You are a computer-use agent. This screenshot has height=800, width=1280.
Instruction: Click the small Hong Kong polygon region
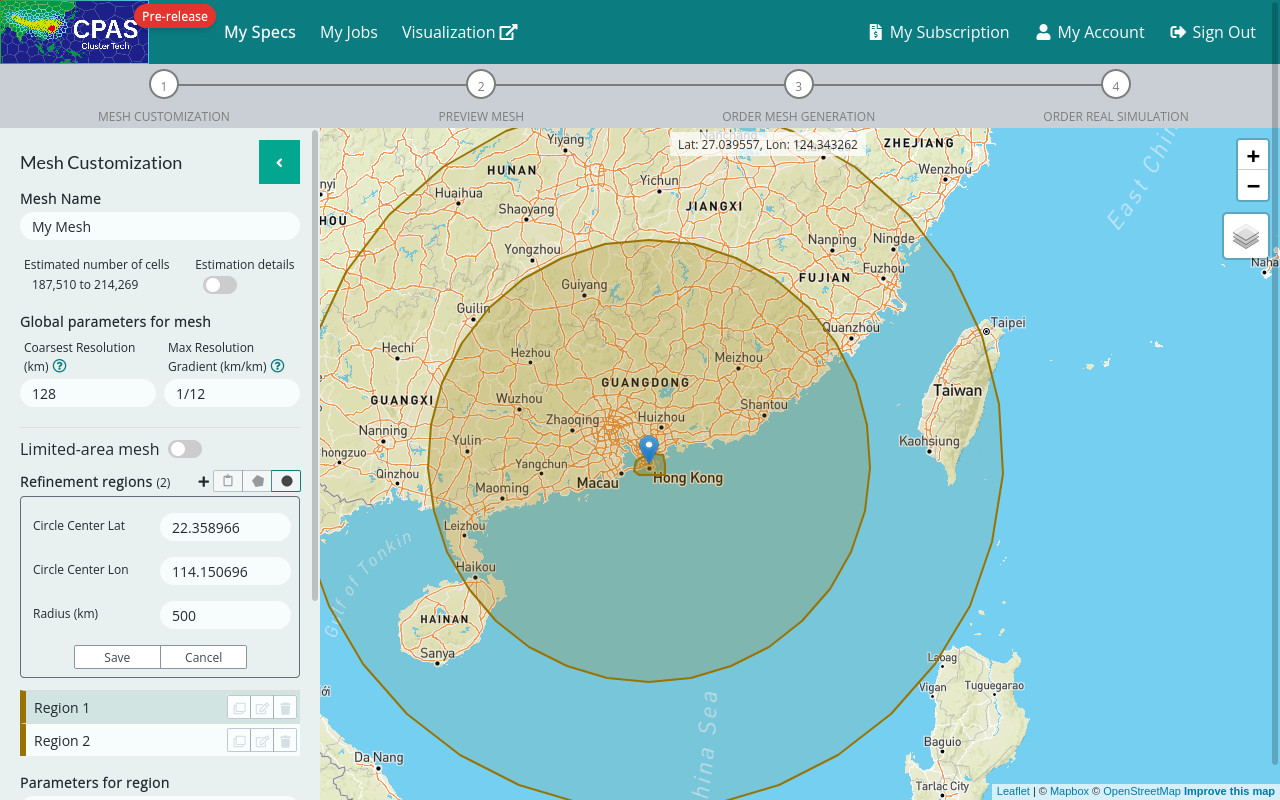click(x=650, y=466)
